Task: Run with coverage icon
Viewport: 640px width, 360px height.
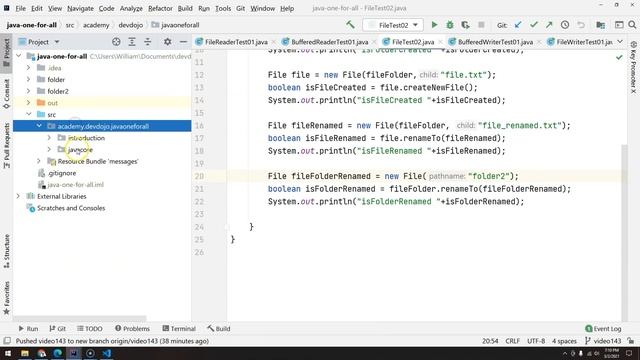Action: (465, 25)
